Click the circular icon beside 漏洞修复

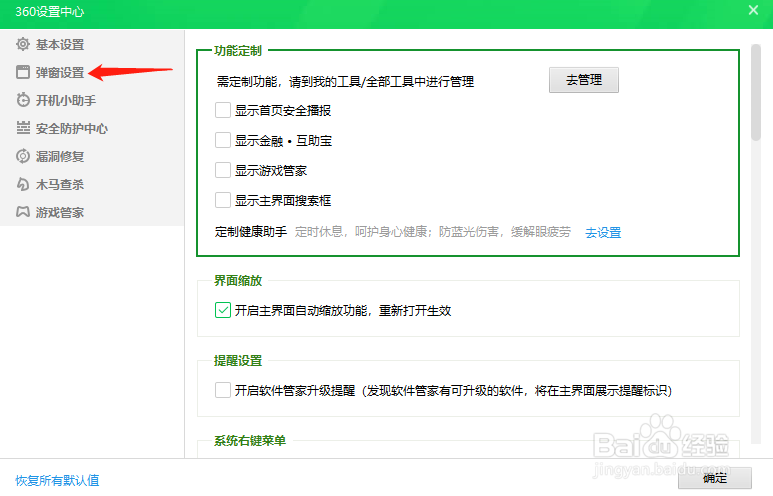point(23,156)
